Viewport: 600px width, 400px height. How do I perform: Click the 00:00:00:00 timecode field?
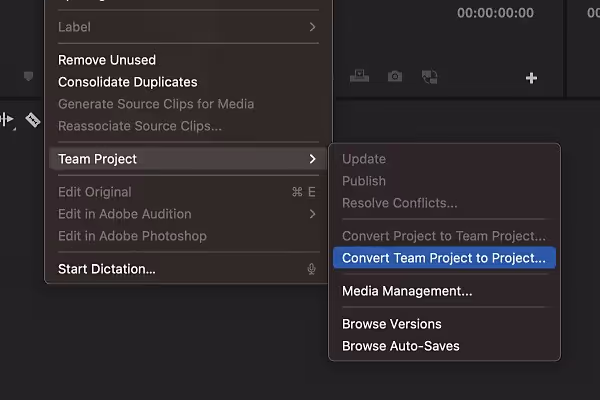click(495, 13)
